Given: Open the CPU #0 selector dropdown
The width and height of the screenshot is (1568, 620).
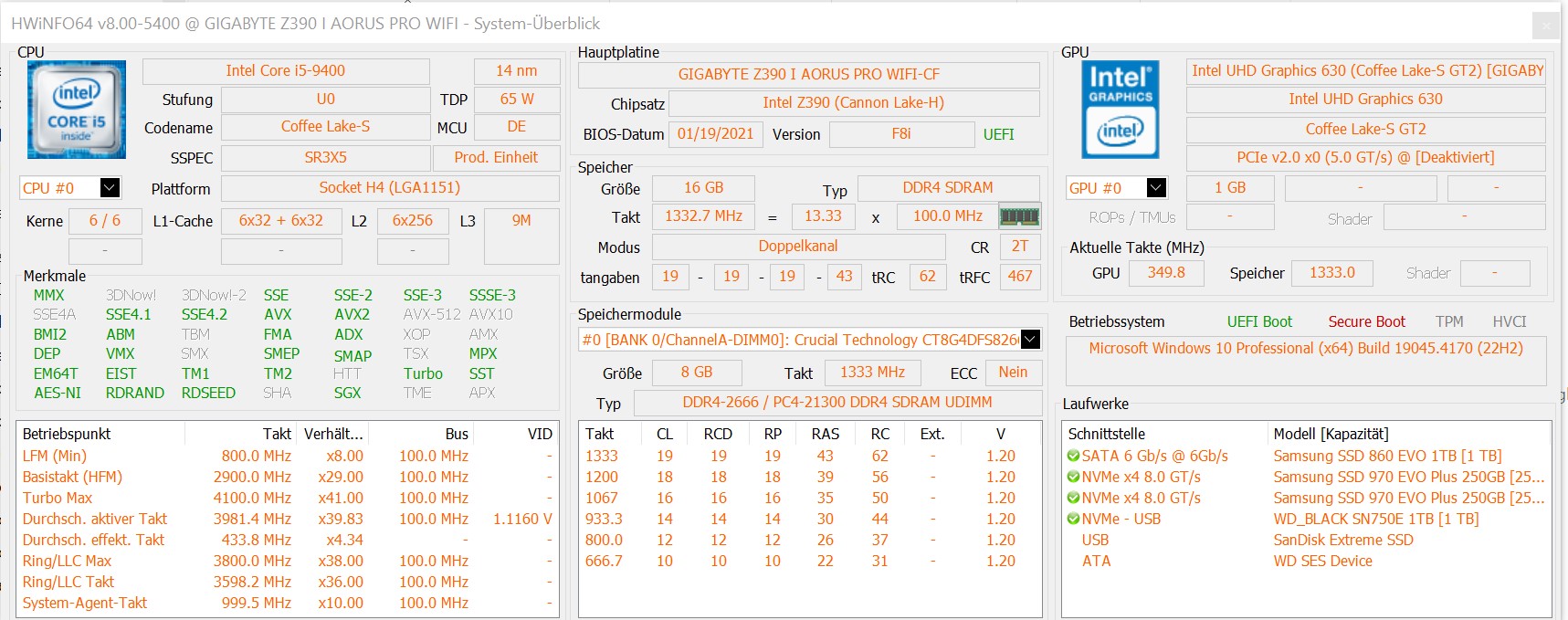Looking at the screenshot, I should tap(110, 188).
